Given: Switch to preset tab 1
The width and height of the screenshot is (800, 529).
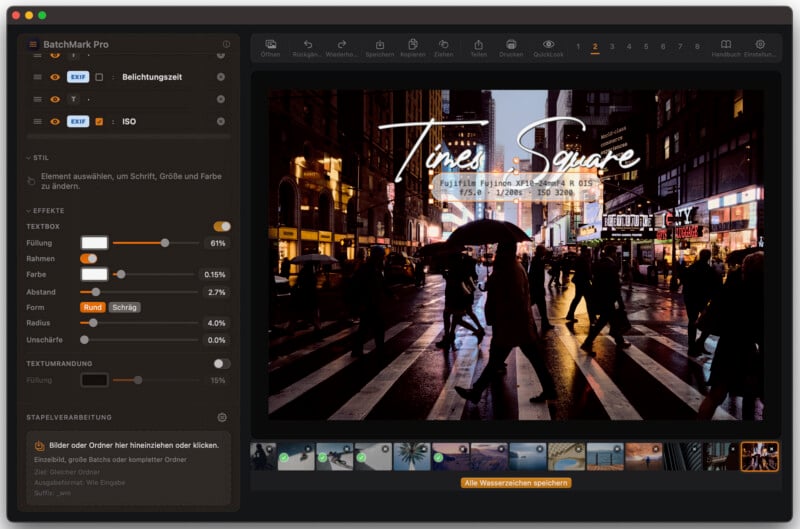Looking at the screenshot, I should pos(578,46).
